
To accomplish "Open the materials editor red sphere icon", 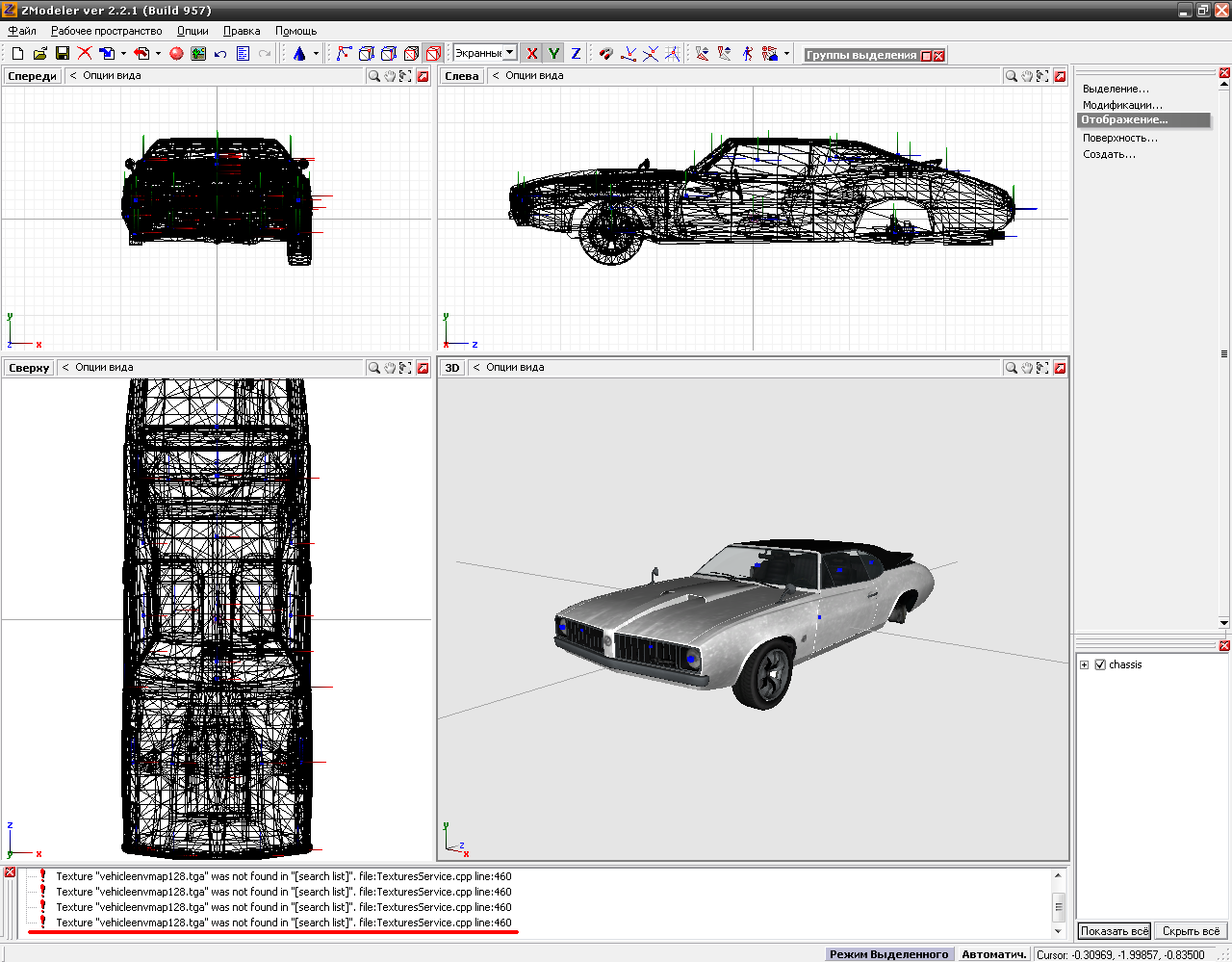I will click(176, 54).
